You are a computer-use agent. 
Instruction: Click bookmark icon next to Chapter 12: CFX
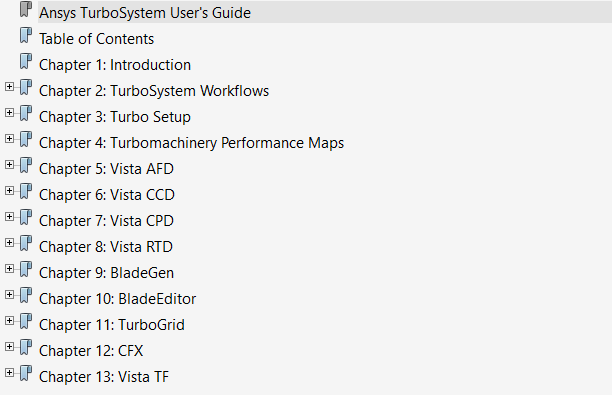[x=26, y=347]
